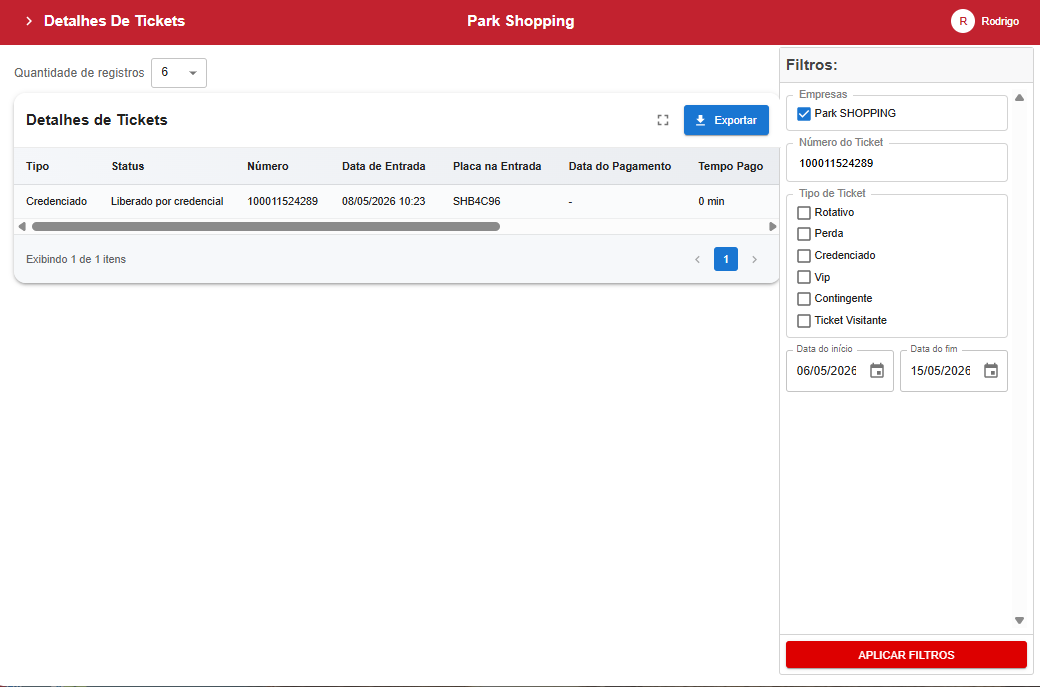Screen dimensions: 1040x687
Task: Sort by the Status column header
Action: click(x=127, y=166)
